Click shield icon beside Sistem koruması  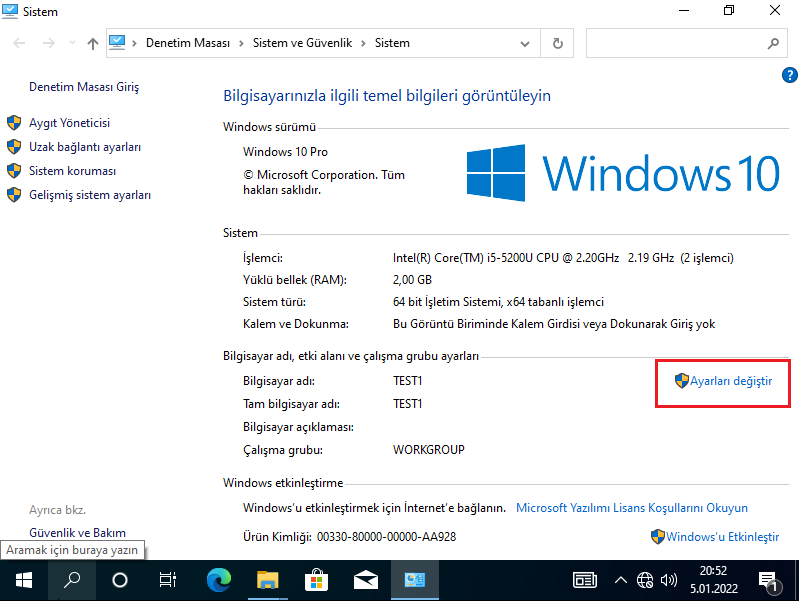(14, 171)
